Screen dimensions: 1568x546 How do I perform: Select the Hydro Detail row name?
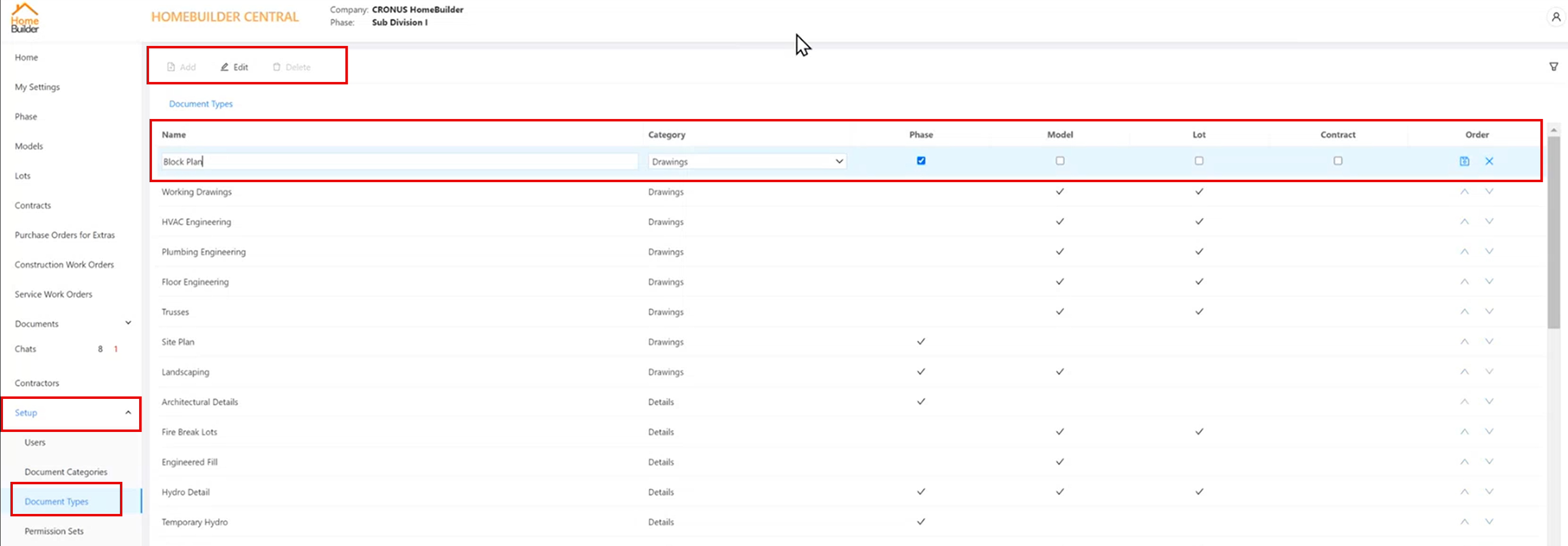[x=186, y=492]
